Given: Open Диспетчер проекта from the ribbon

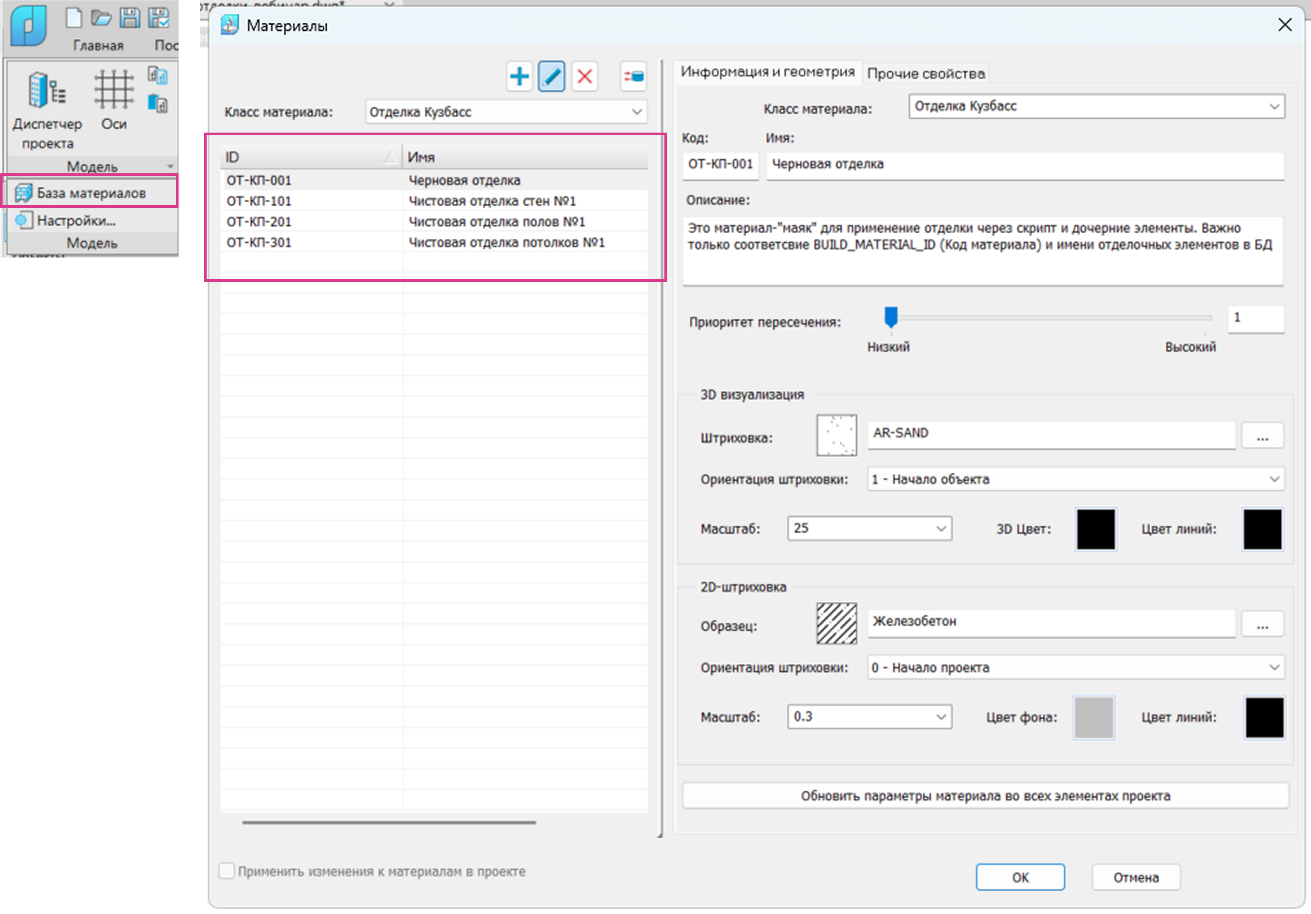Looking at the screenshot, I should (x=40, y=109).
